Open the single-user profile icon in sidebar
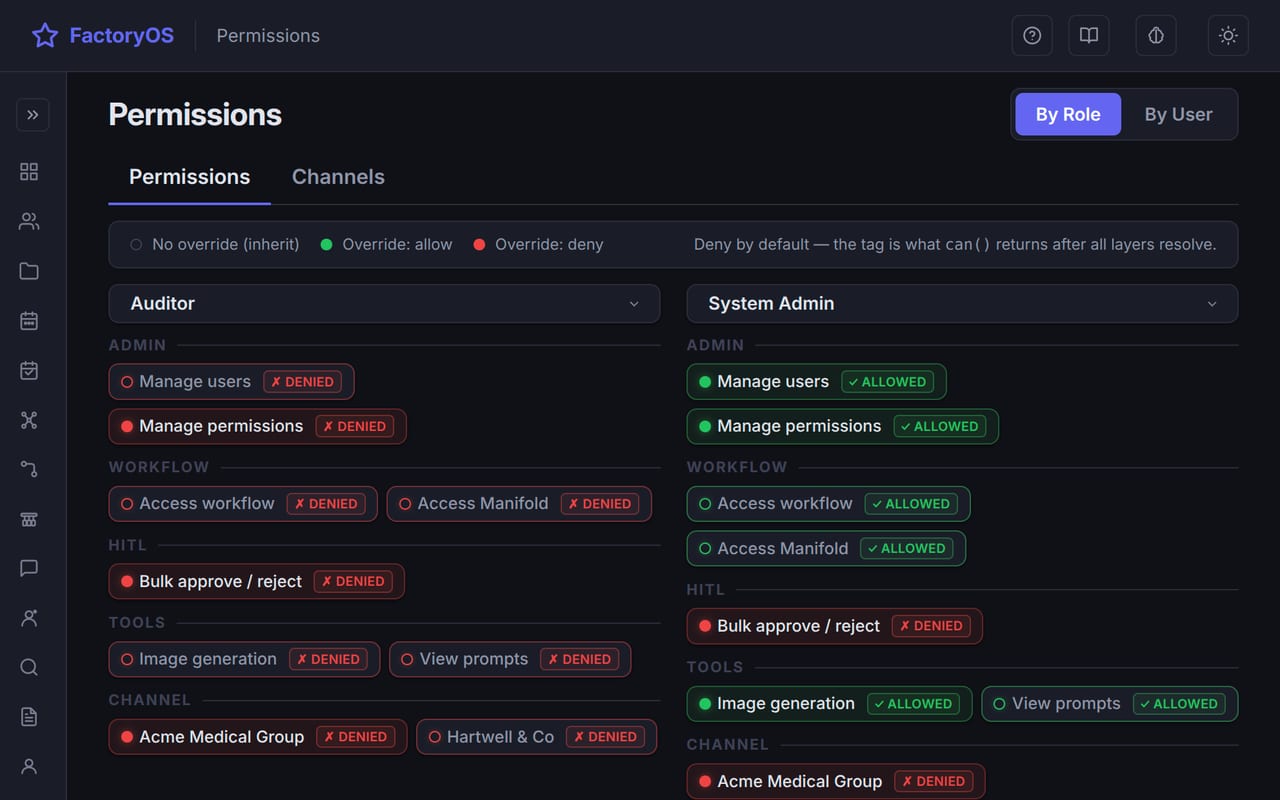The width and height of the screenshot is (1280, 800). pyautogui.click(x=29, y=766)
